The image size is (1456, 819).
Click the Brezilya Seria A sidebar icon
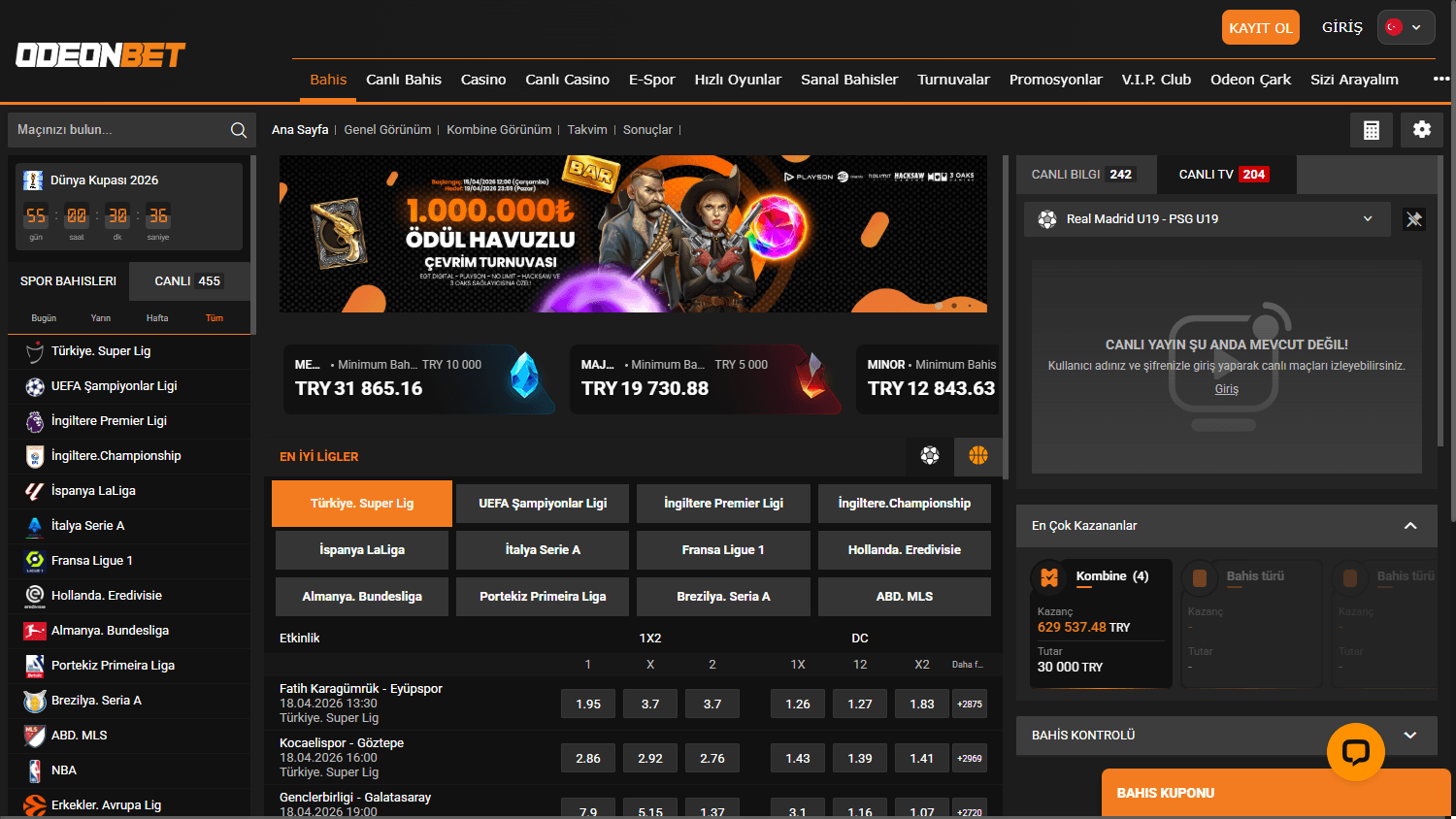(x=35, y=701)
